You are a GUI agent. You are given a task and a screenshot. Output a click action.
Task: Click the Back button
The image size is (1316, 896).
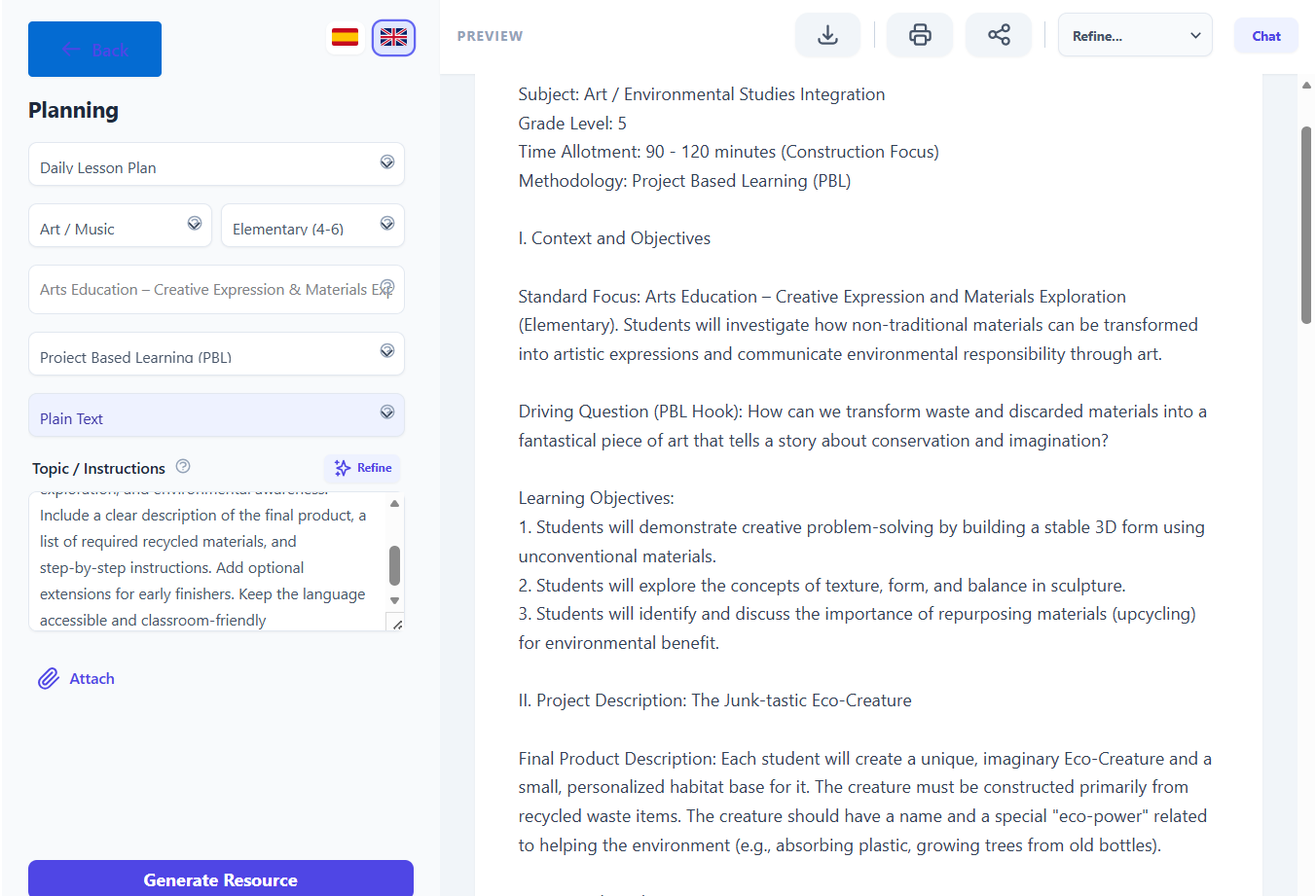coord(94,50)
